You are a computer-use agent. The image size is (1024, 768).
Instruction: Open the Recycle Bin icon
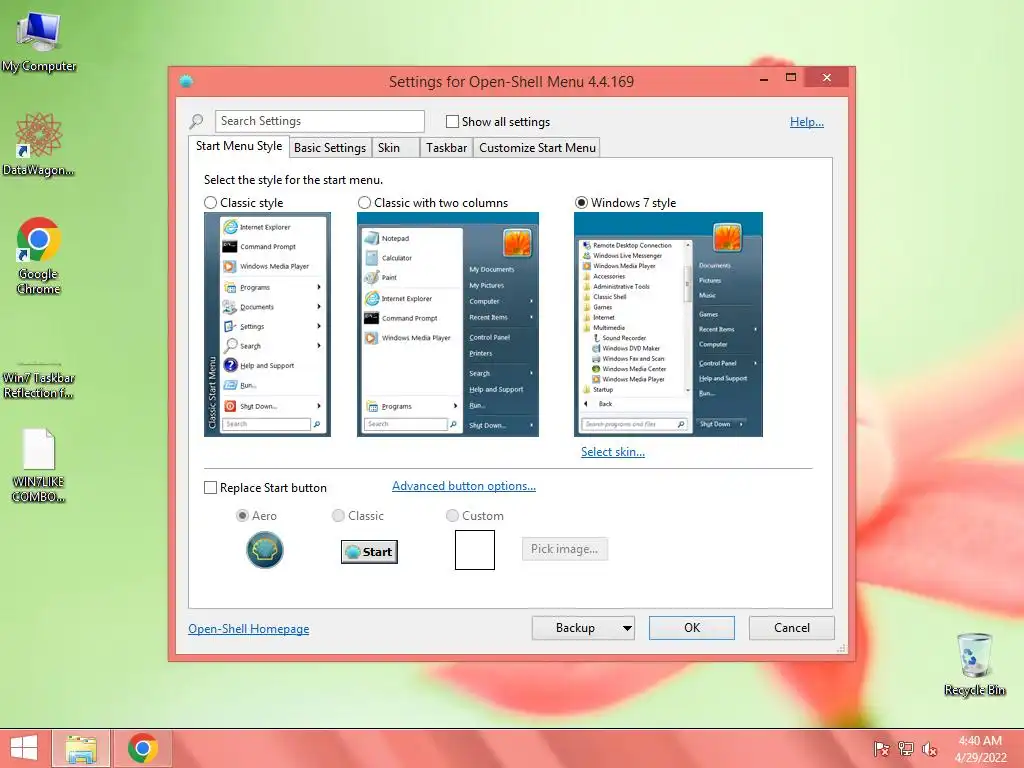tap(974, 664)
